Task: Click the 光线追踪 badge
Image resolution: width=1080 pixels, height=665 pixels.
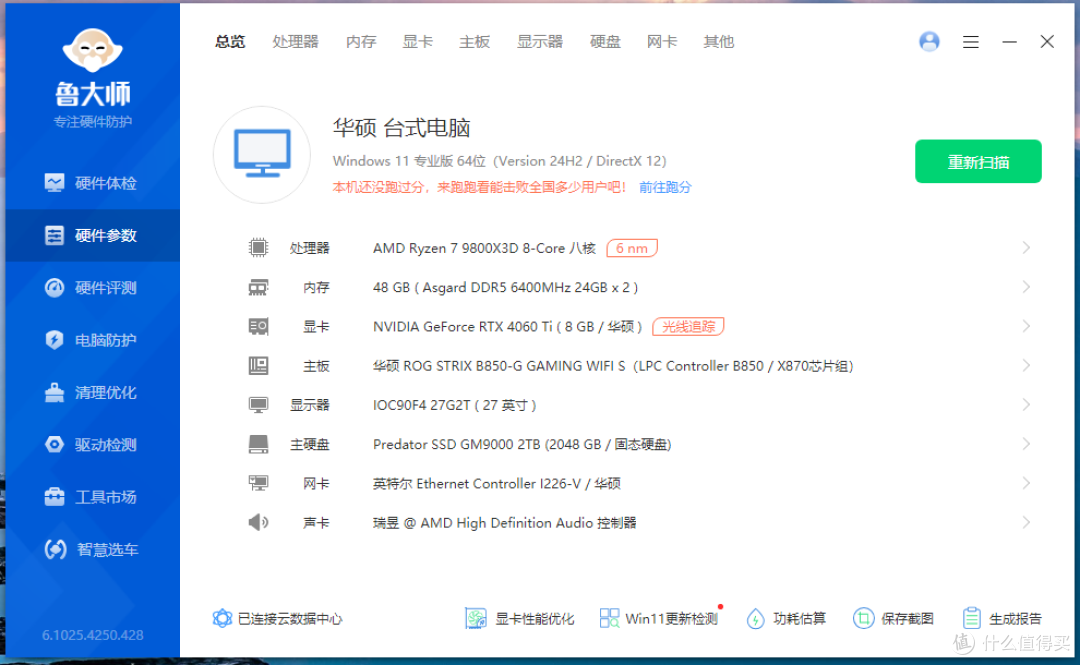Action: click(688, 327)
